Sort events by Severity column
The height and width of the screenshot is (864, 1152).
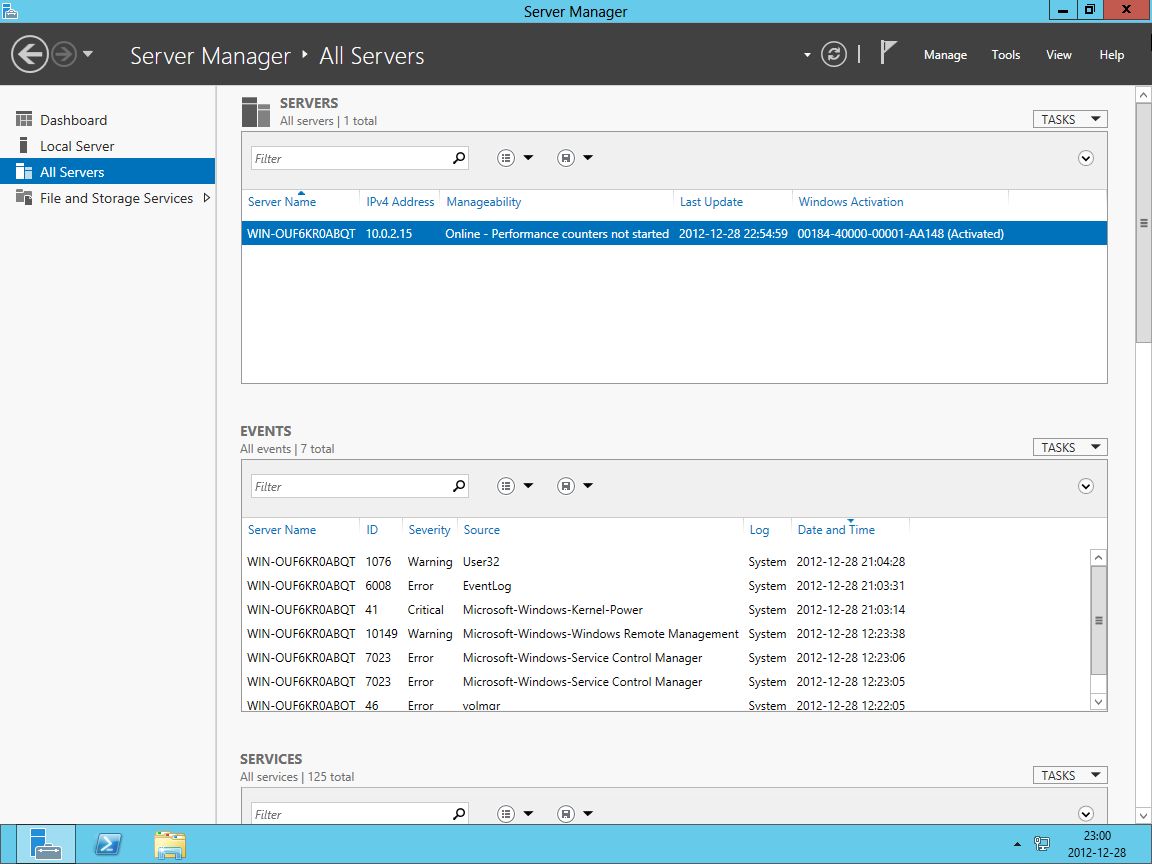[429, 529]
